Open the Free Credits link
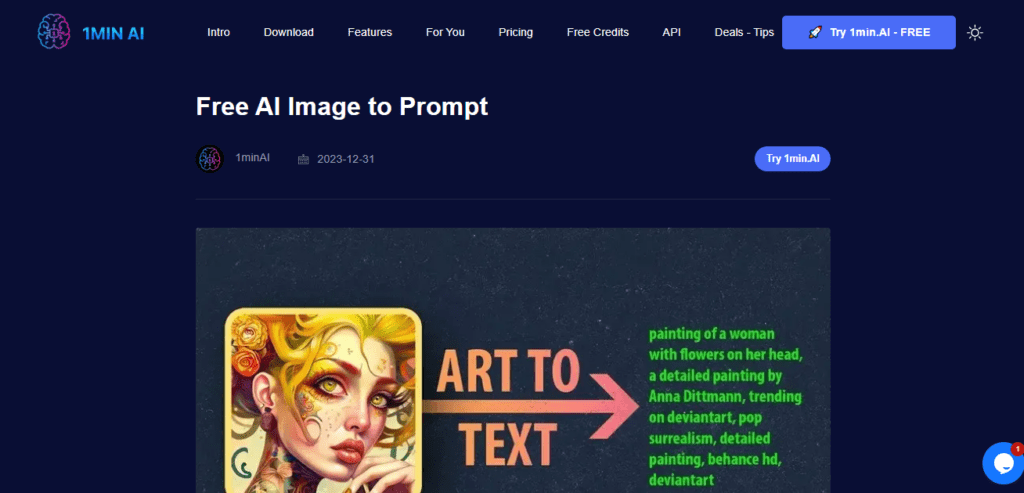1024x493 pixels. click(598, 32)
